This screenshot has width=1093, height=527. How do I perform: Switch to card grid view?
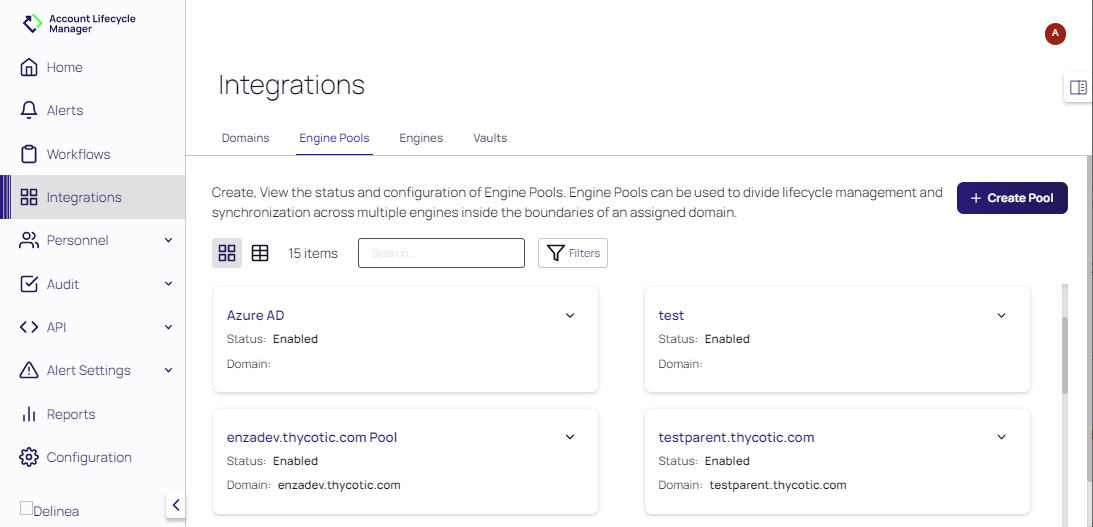(x=227, y=253)
